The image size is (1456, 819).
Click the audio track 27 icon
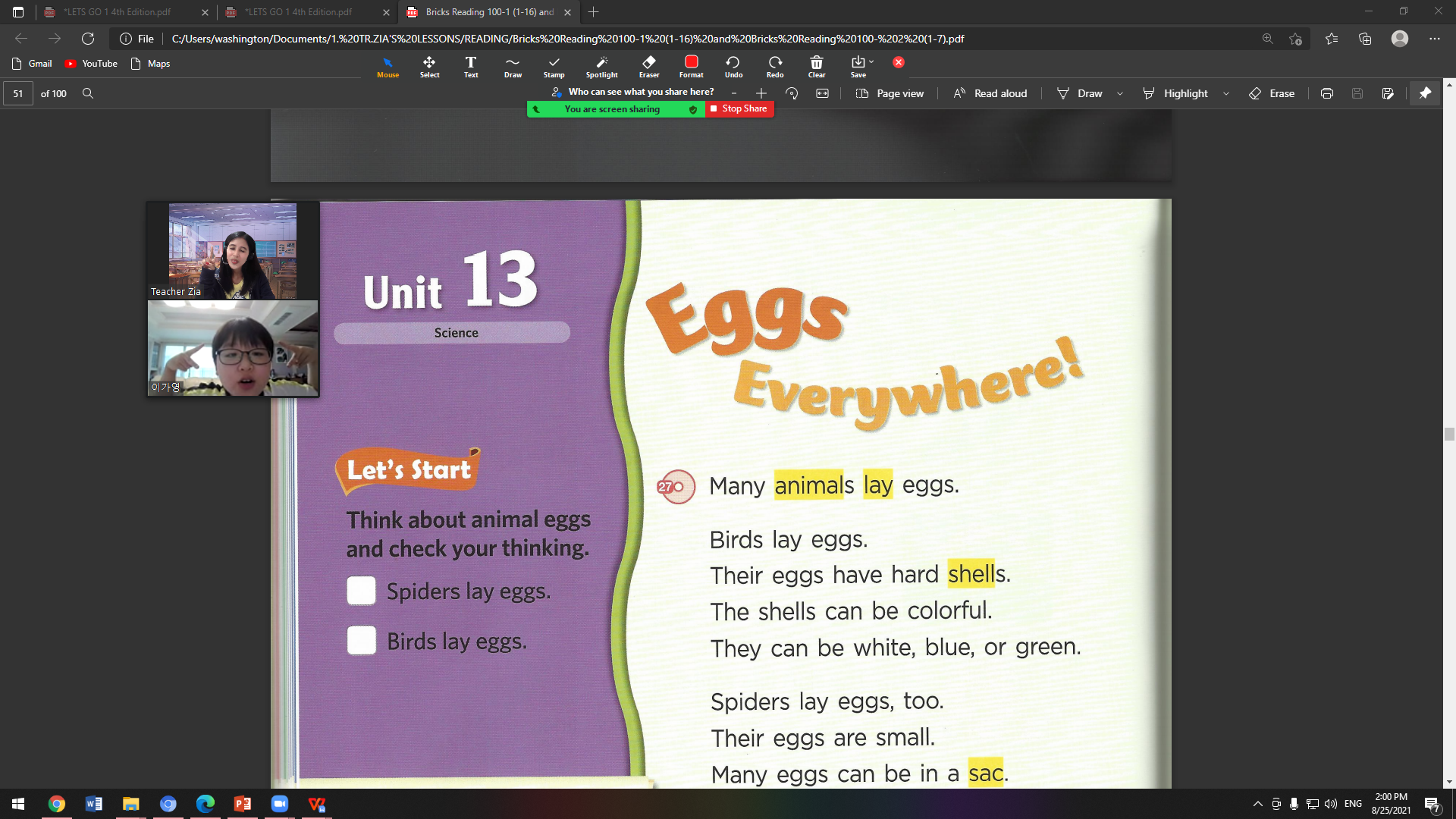tap(675, 487)
